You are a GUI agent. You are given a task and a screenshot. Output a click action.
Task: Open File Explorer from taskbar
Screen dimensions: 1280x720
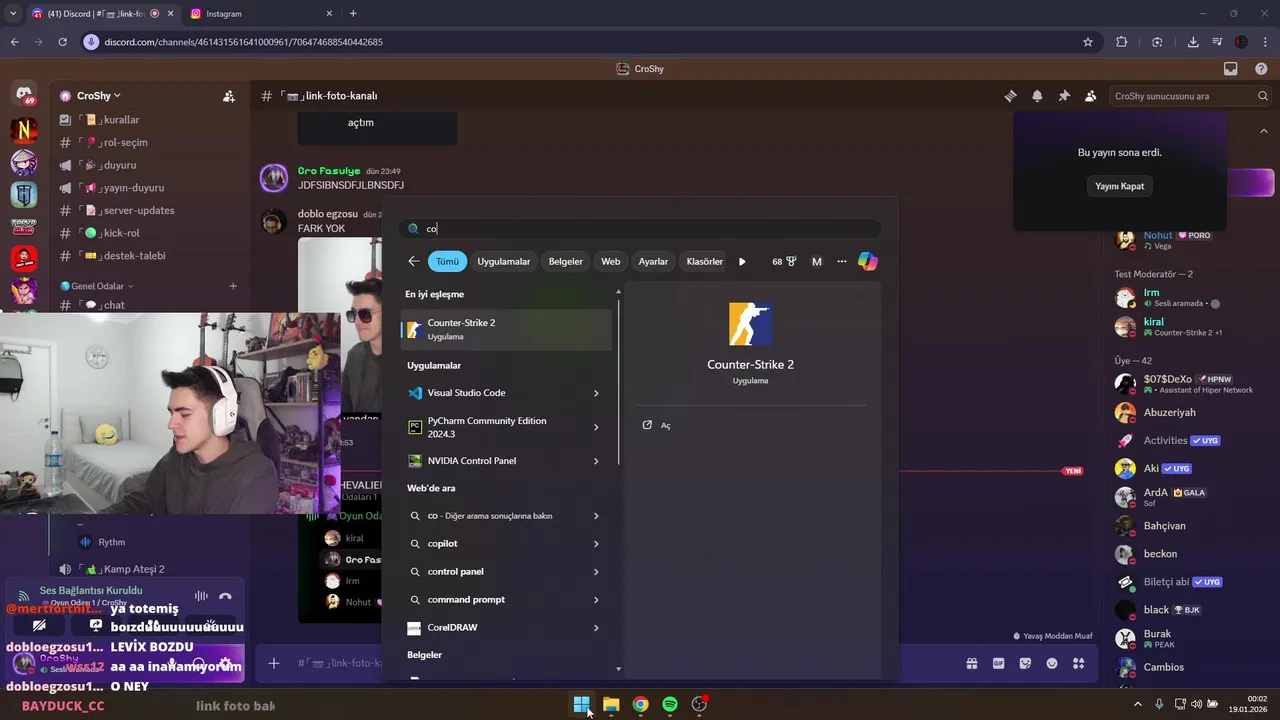(x=611, y=704)
